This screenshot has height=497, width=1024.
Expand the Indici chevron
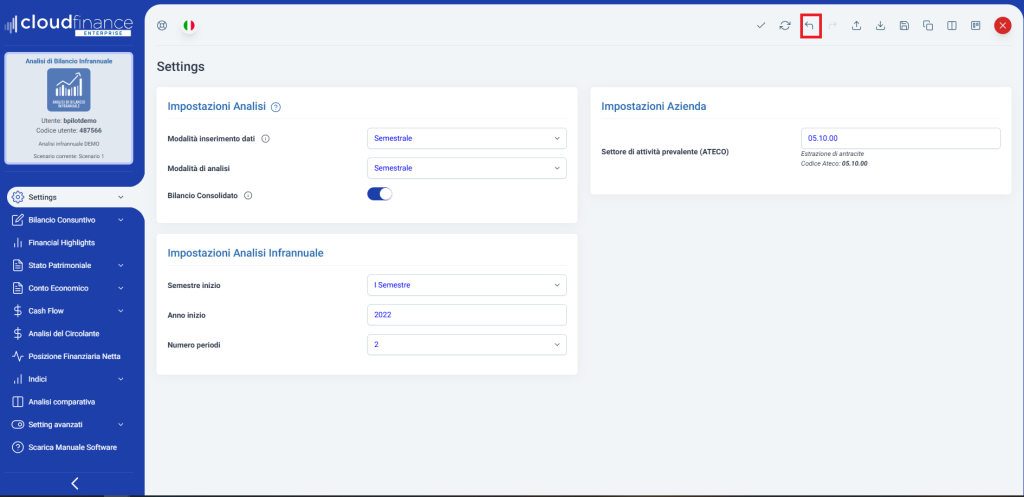click(x=121, y=379)
